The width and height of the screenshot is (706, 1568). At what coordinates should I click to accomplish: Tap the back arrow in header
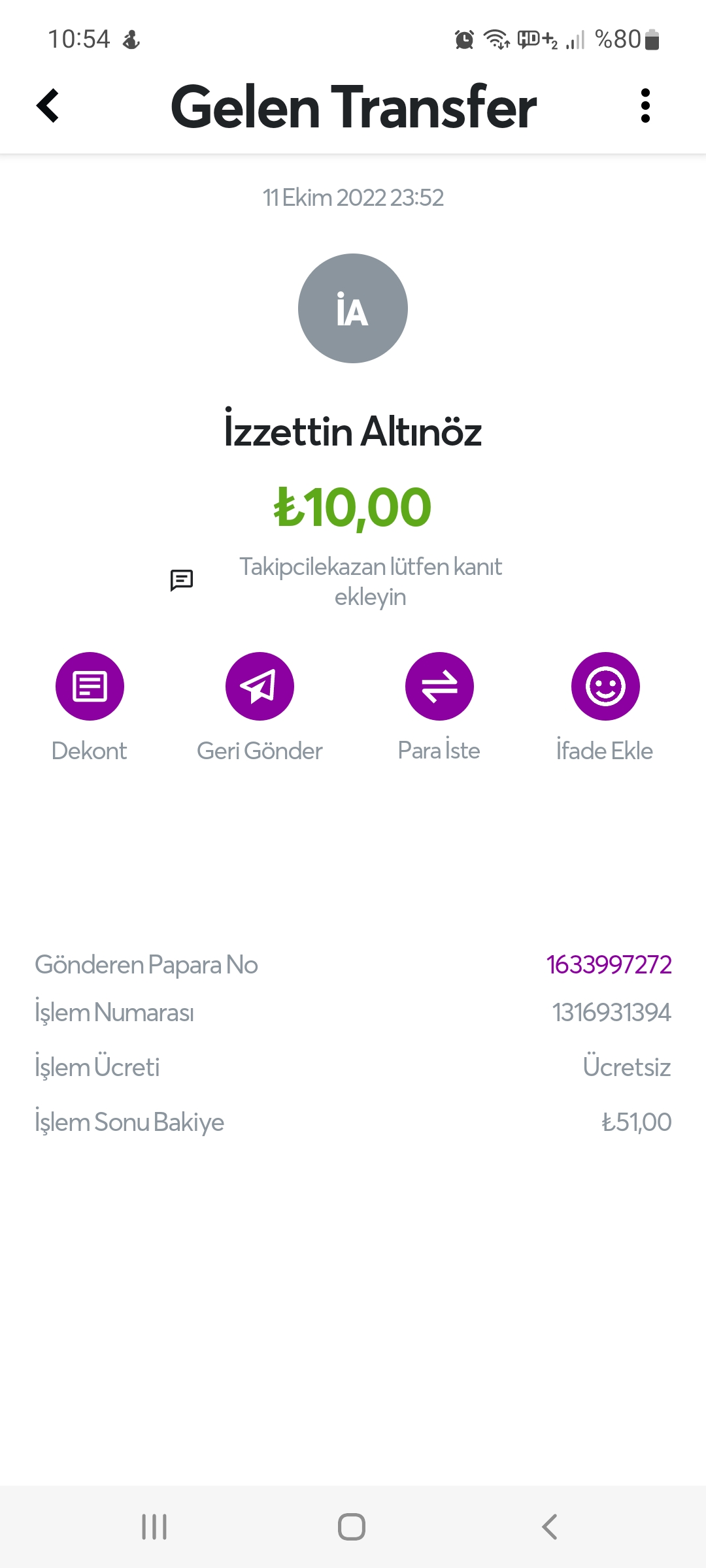point(48,106)
